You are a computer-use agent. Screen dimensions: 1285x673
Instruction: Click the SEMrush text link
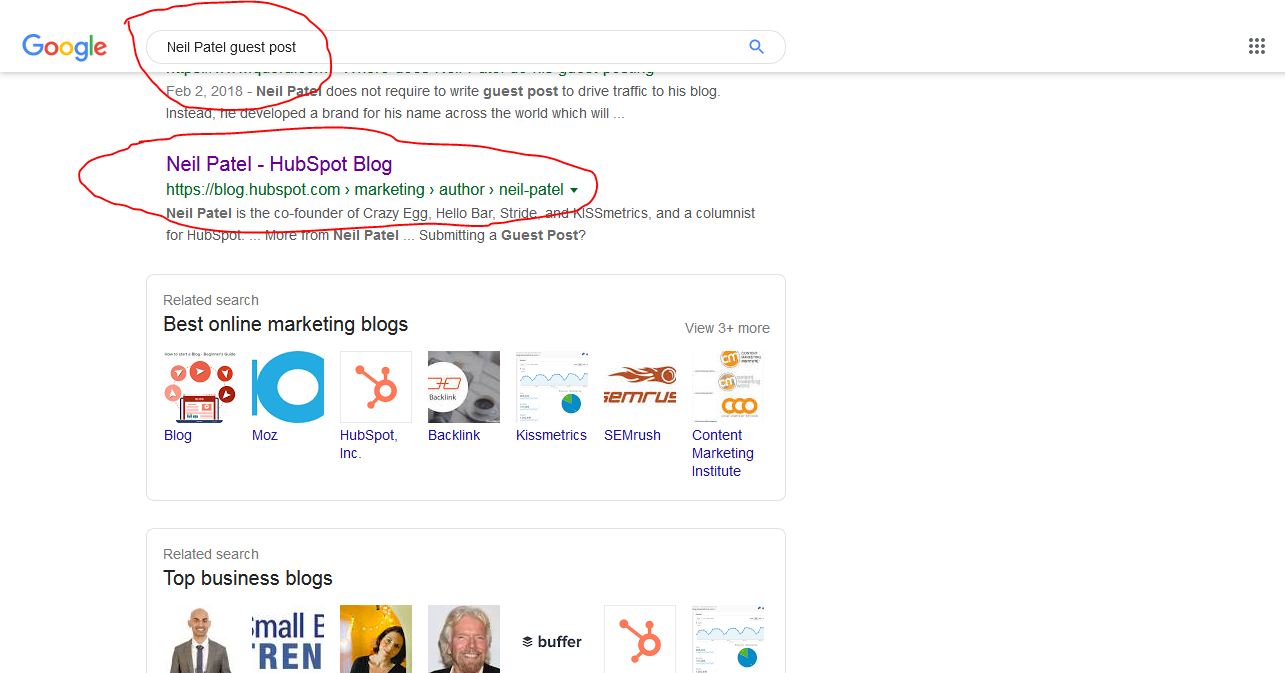click(632, 435)
